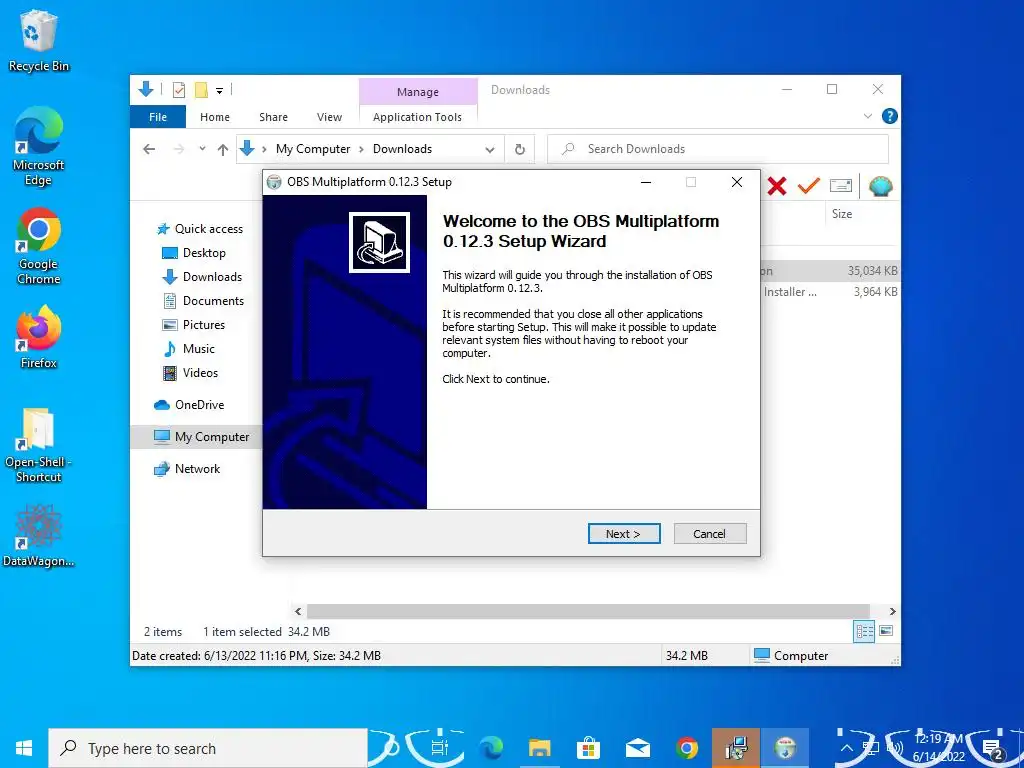Click the OBS installer computer logo image
Screen dimensions: 1024x768
click(x=379, y=242)
